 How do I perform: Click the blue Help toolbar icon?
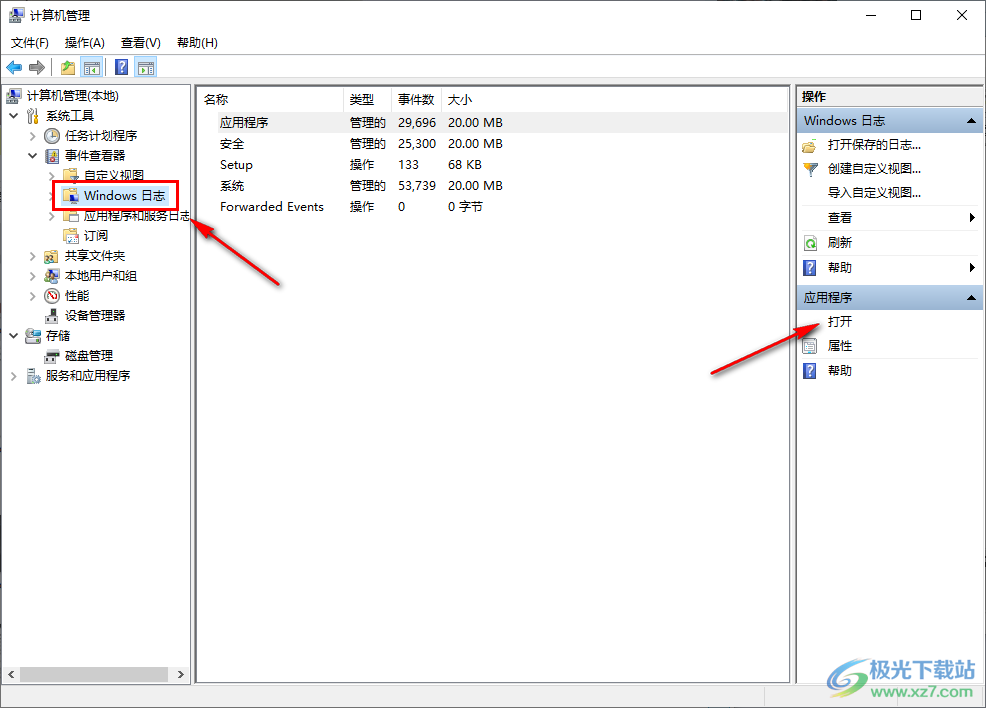pos(122,67)
